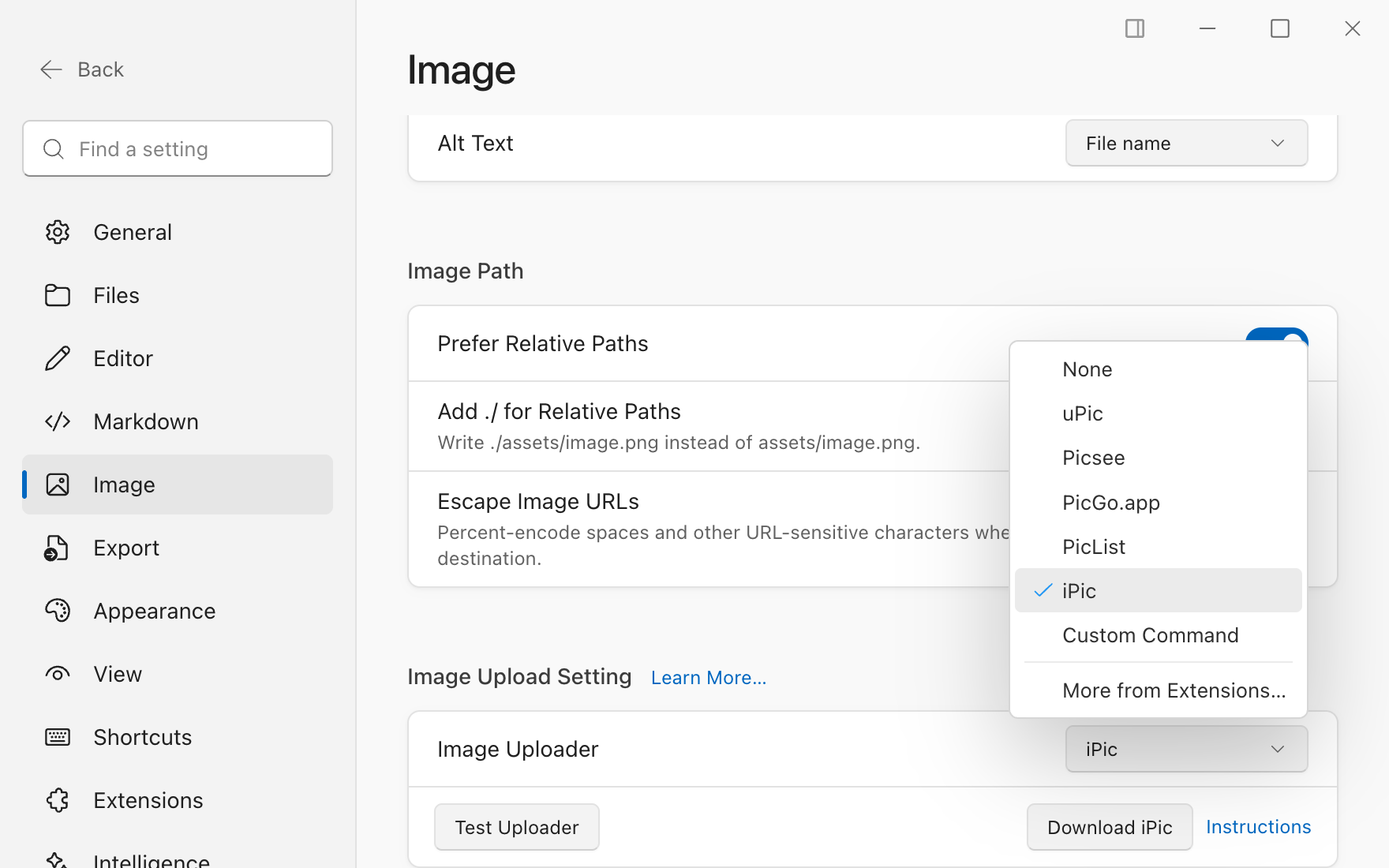Screen dimensions: 1389x868
Task: Toggle Prefer Relative Paths switch
Action: click(1276, 335)
